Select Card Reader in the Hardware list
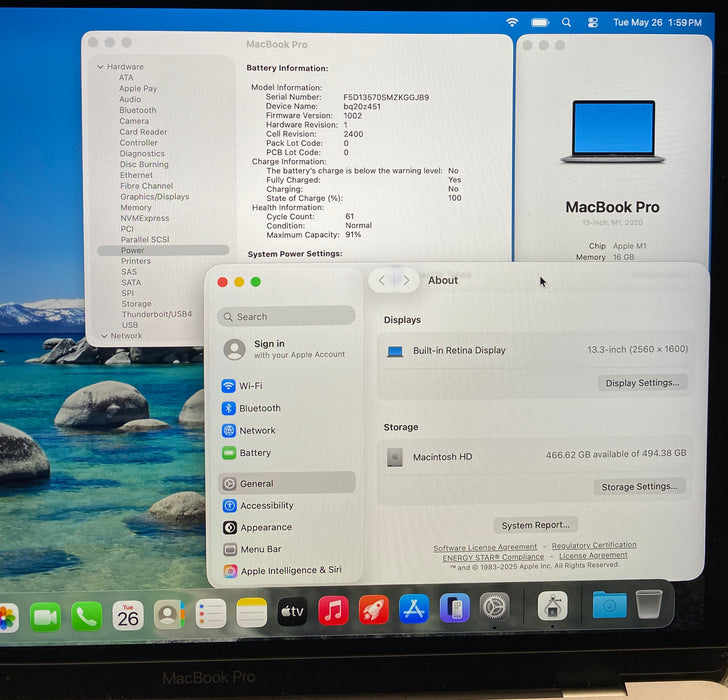This screenshot has height=700, width=728. (x=143, y=132)
